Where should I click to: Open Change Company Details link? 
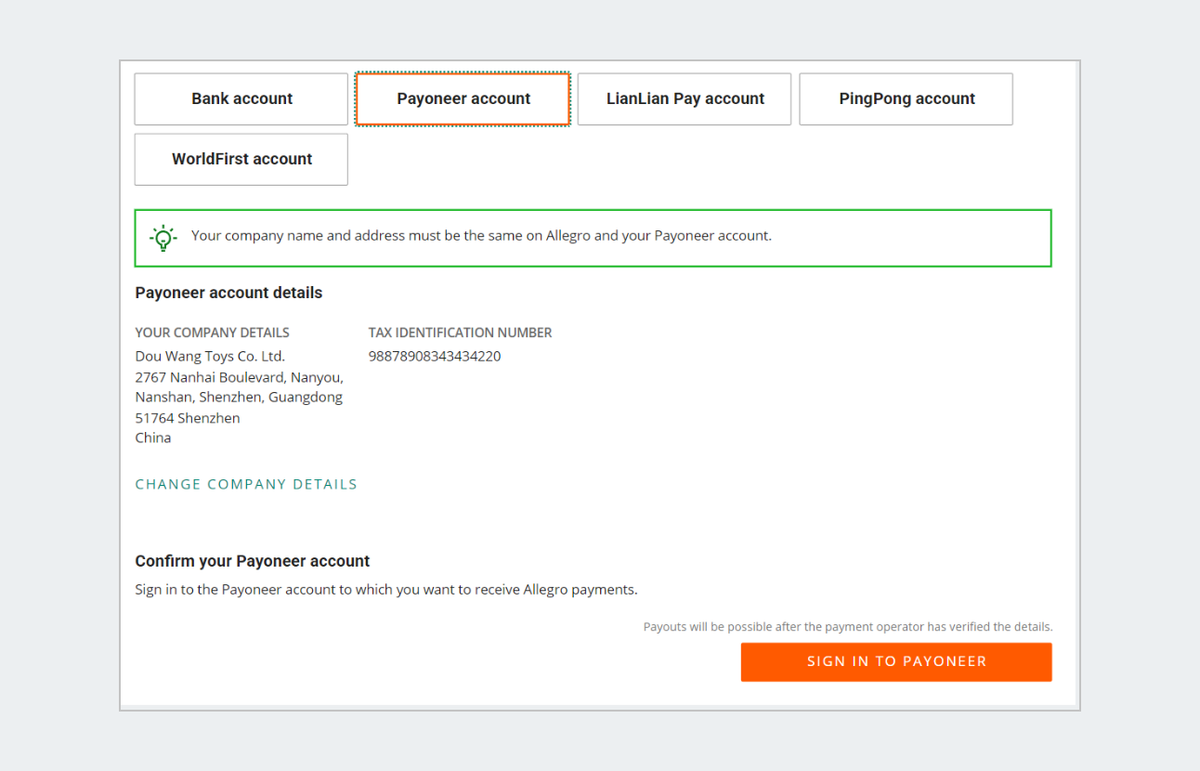[x=246, y=484]
